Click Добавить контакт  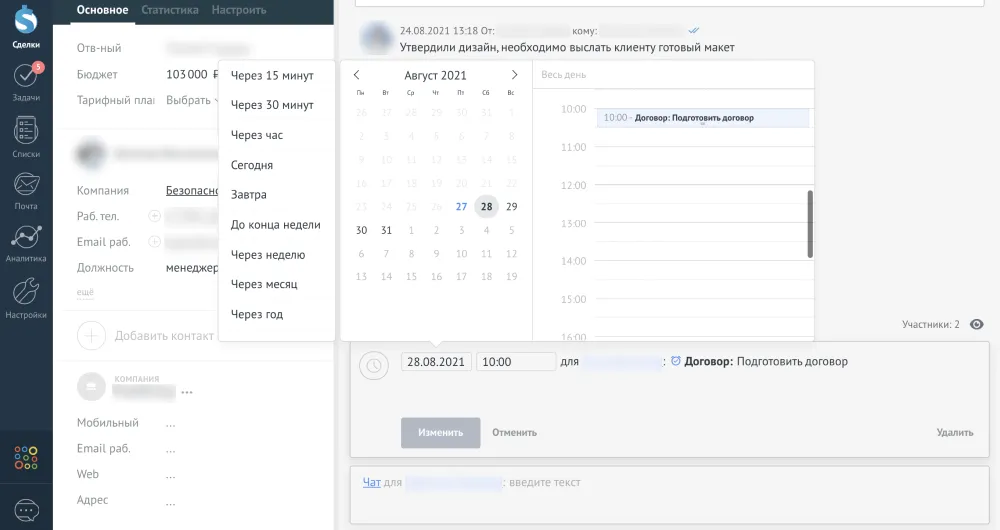tap(164, 336)
